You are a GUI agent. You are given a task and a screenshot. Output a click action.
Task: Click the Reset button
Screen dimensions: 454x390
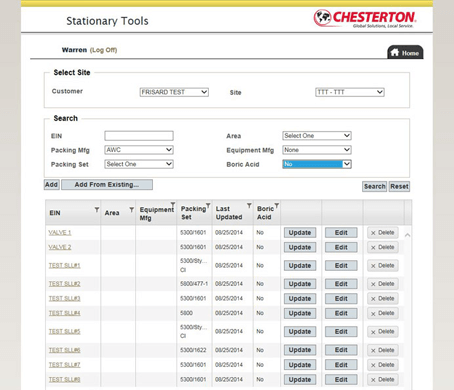pyautogui.click(x=399, y=186)
